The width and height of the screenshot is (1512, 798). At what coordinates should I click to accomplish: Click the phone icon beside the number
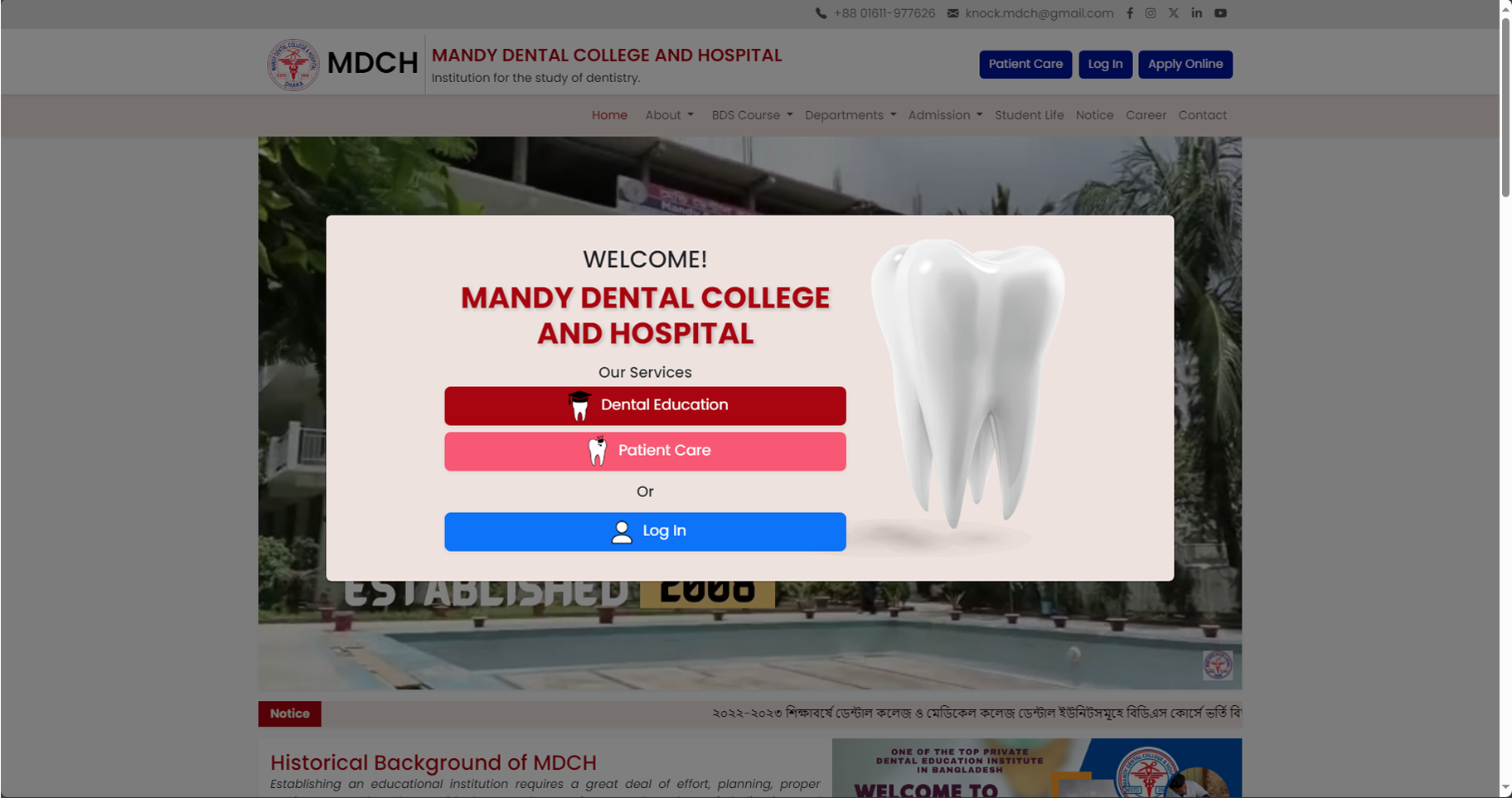click(x=821, y=13)
